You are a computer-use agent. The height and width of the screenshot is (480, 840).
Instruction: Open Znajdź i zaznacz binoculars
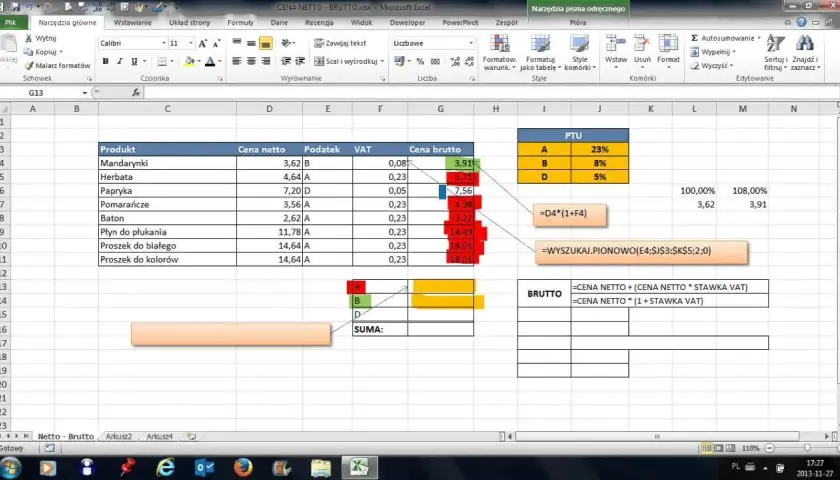pyautogui.click(x=805, y=52)
